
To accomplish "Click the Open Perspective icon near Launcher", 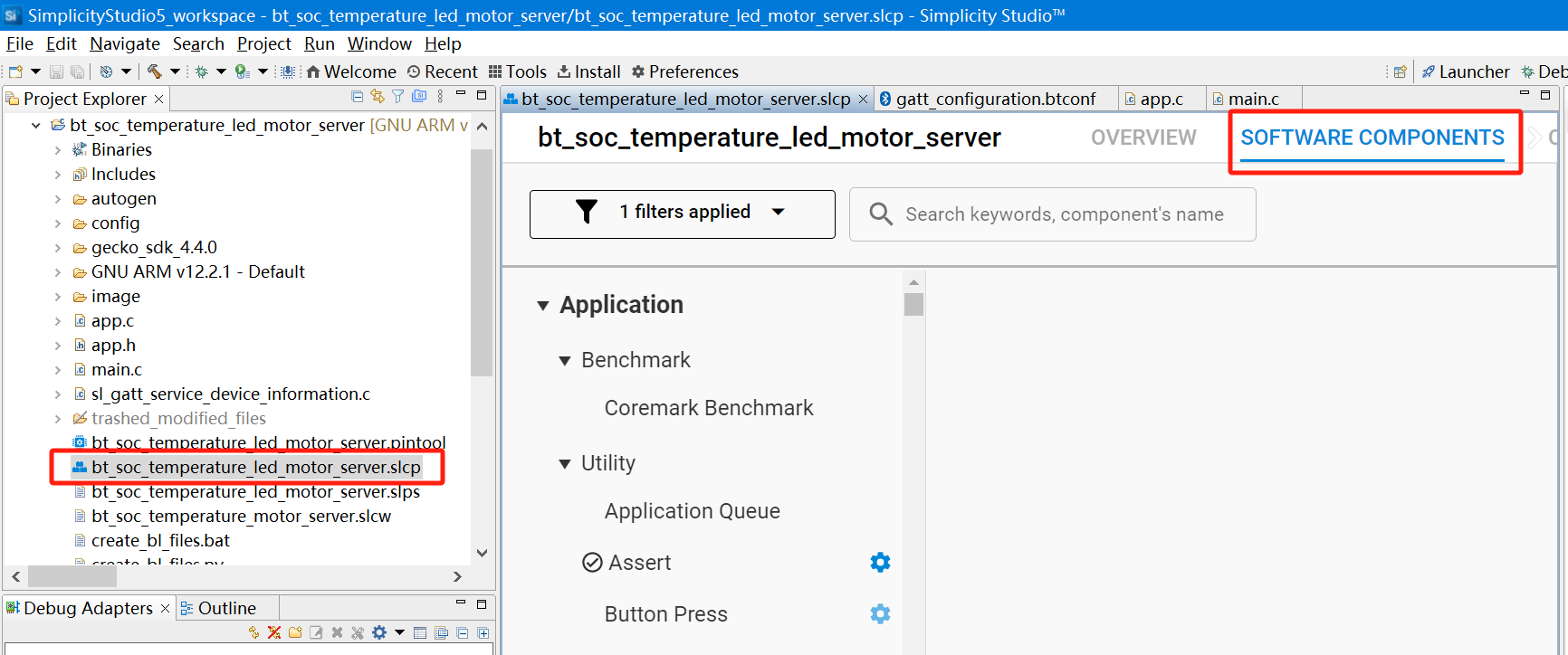I will pyautogui.click(x=1401, y=71).
